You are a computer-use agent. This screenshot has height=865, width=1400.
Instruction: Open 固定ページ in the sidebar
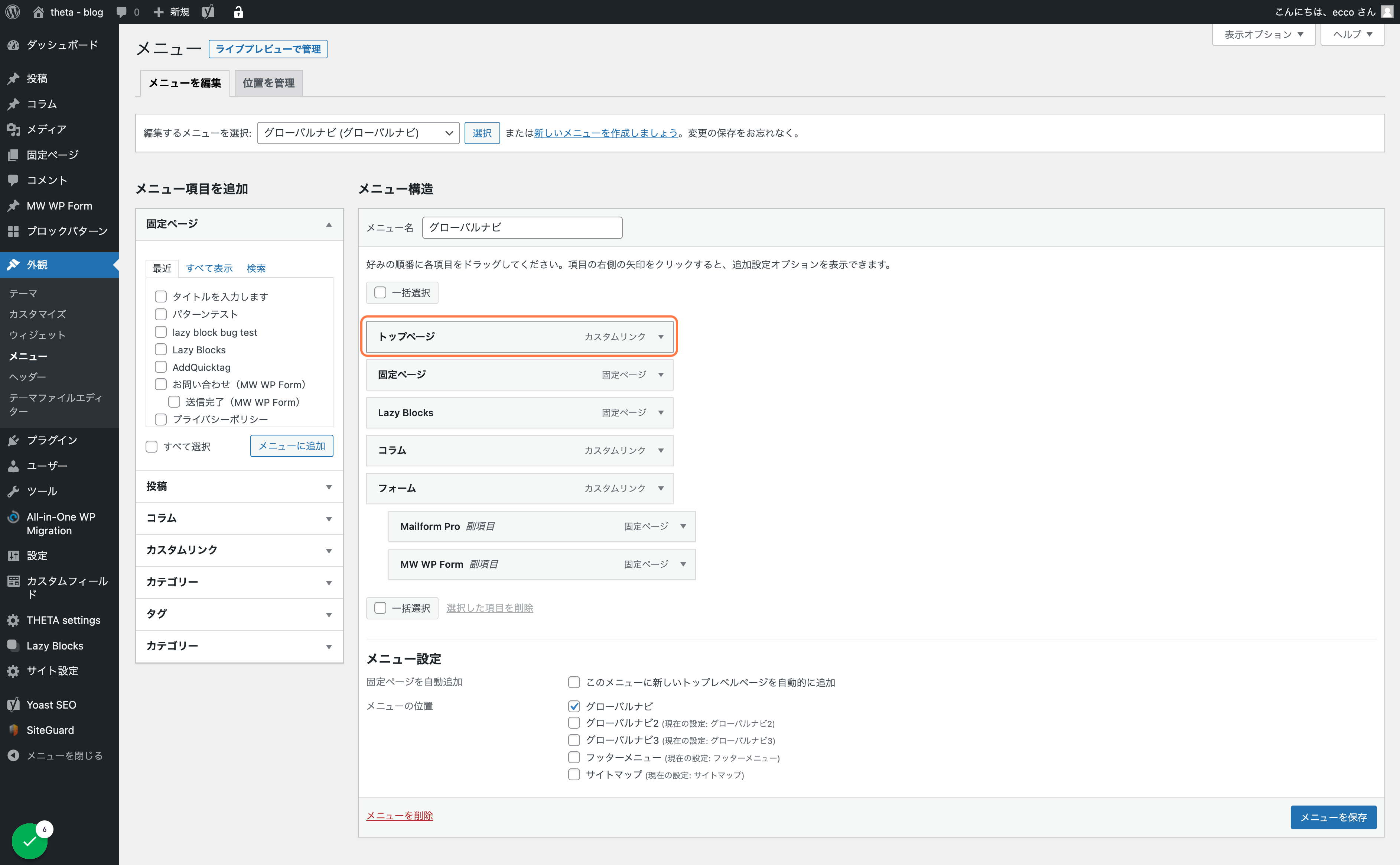click(x=59, y=155)
